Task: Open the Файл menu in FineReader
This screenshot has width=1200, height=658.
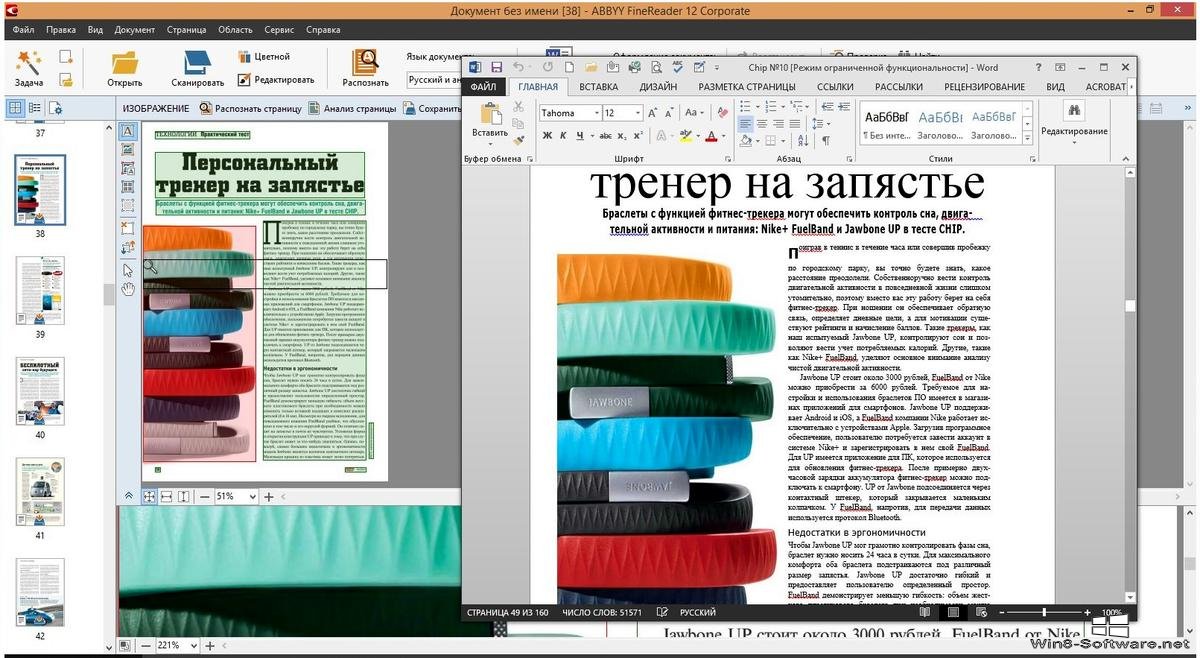Action: [23, 30]
